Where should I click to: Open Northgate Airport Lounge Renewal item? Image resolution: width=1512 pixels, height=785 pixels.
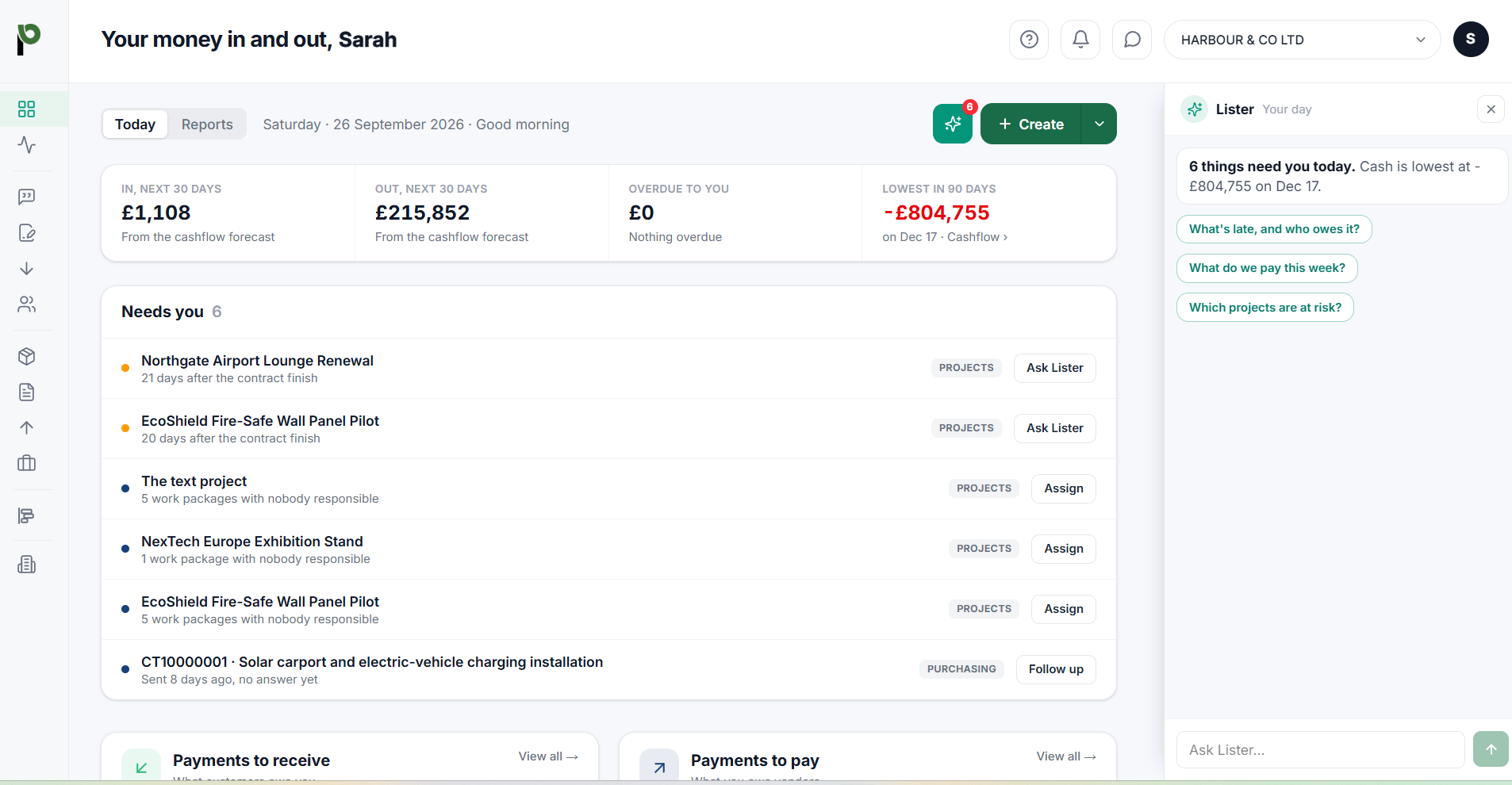[x=257, y=361]
